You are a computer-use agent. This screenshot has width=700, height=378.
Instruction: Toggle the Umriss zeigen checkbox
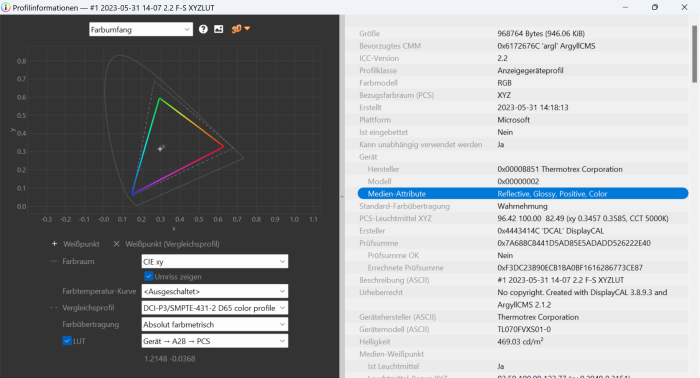coord(149,276)
